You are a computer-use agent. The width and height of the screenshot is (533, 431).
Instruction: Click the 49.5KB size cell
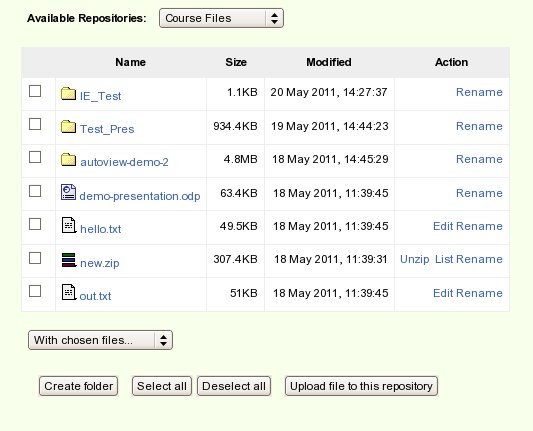click(x=239, y=226)
